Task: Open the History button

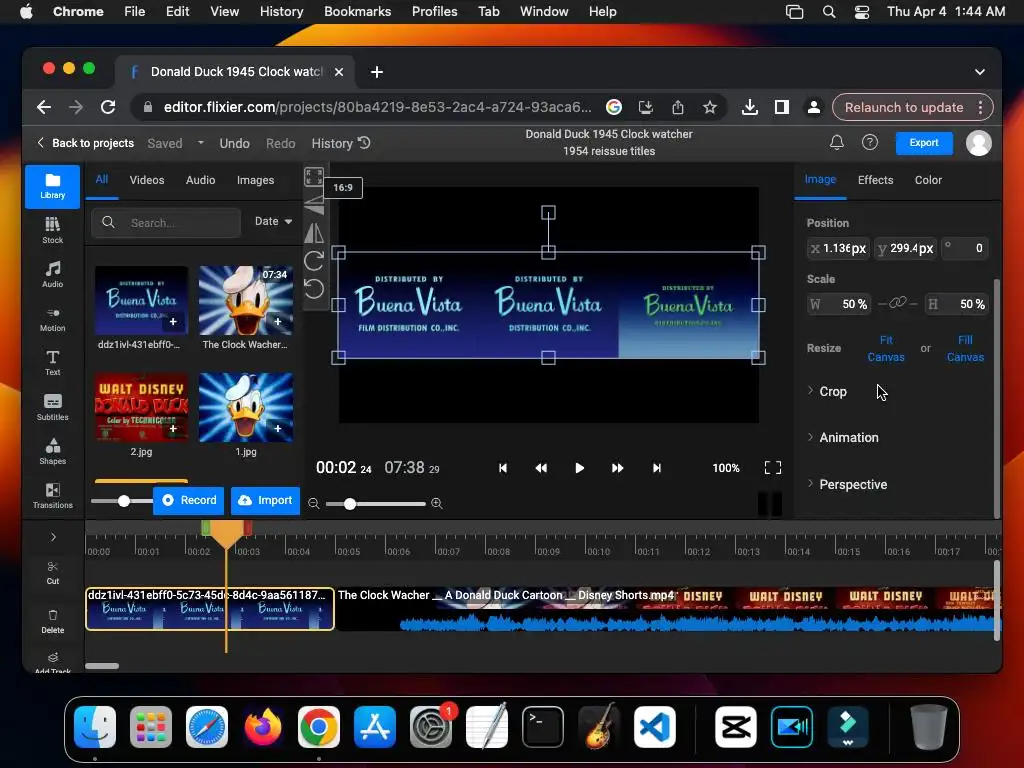Action: click(x=340, y=142)
